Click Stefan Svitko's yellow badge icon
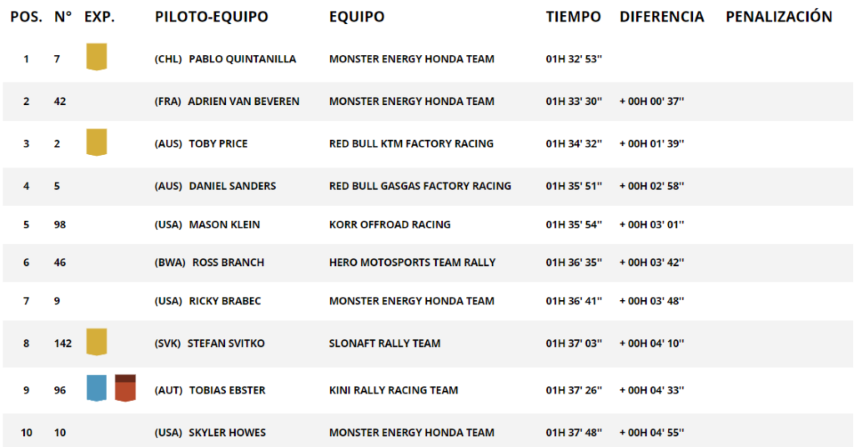Image resolution: width=854 pixels, height=447 pixels. (x=96, y=342)
